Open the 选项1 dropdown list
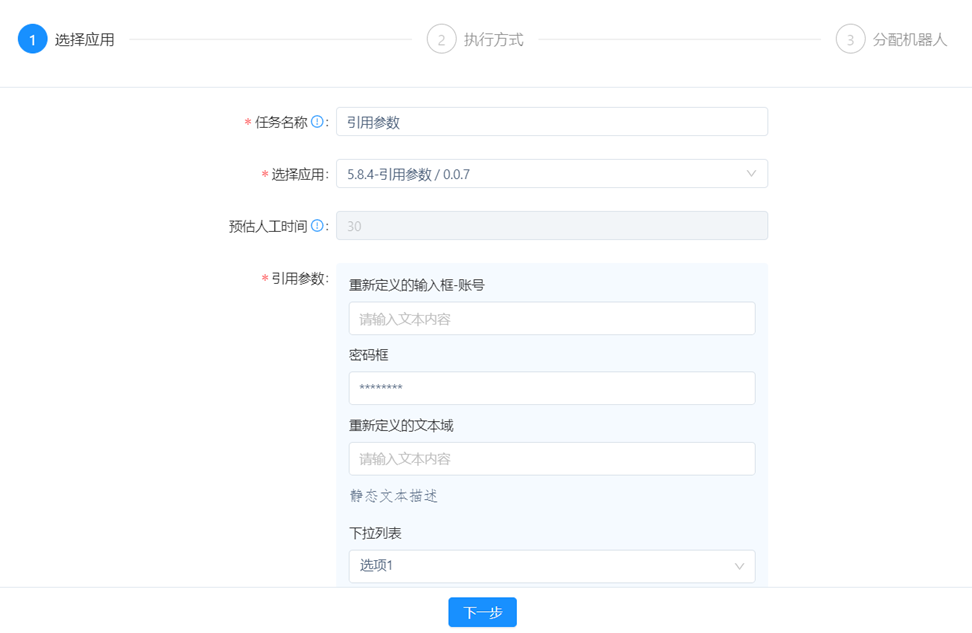 point(540,566)
